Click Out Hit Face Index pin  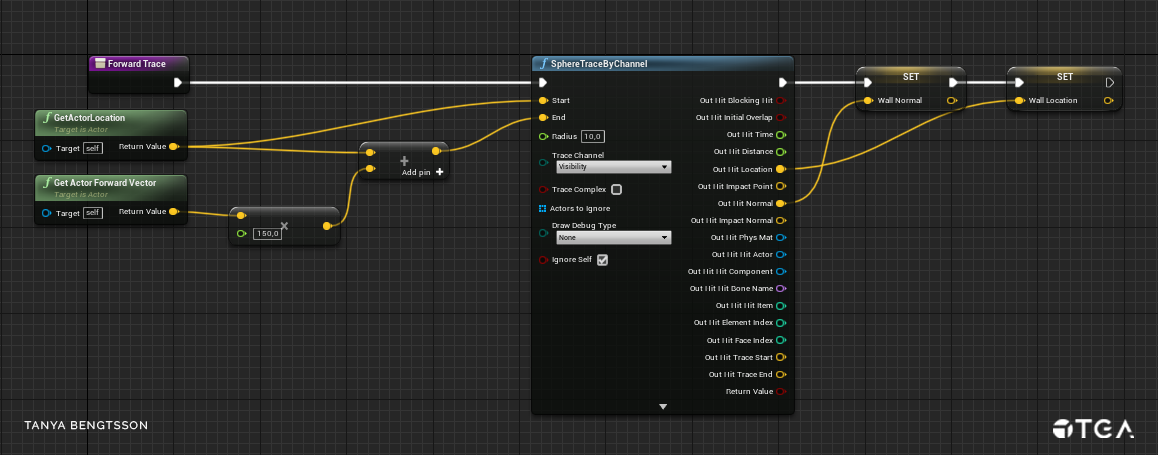pos(781,341)
